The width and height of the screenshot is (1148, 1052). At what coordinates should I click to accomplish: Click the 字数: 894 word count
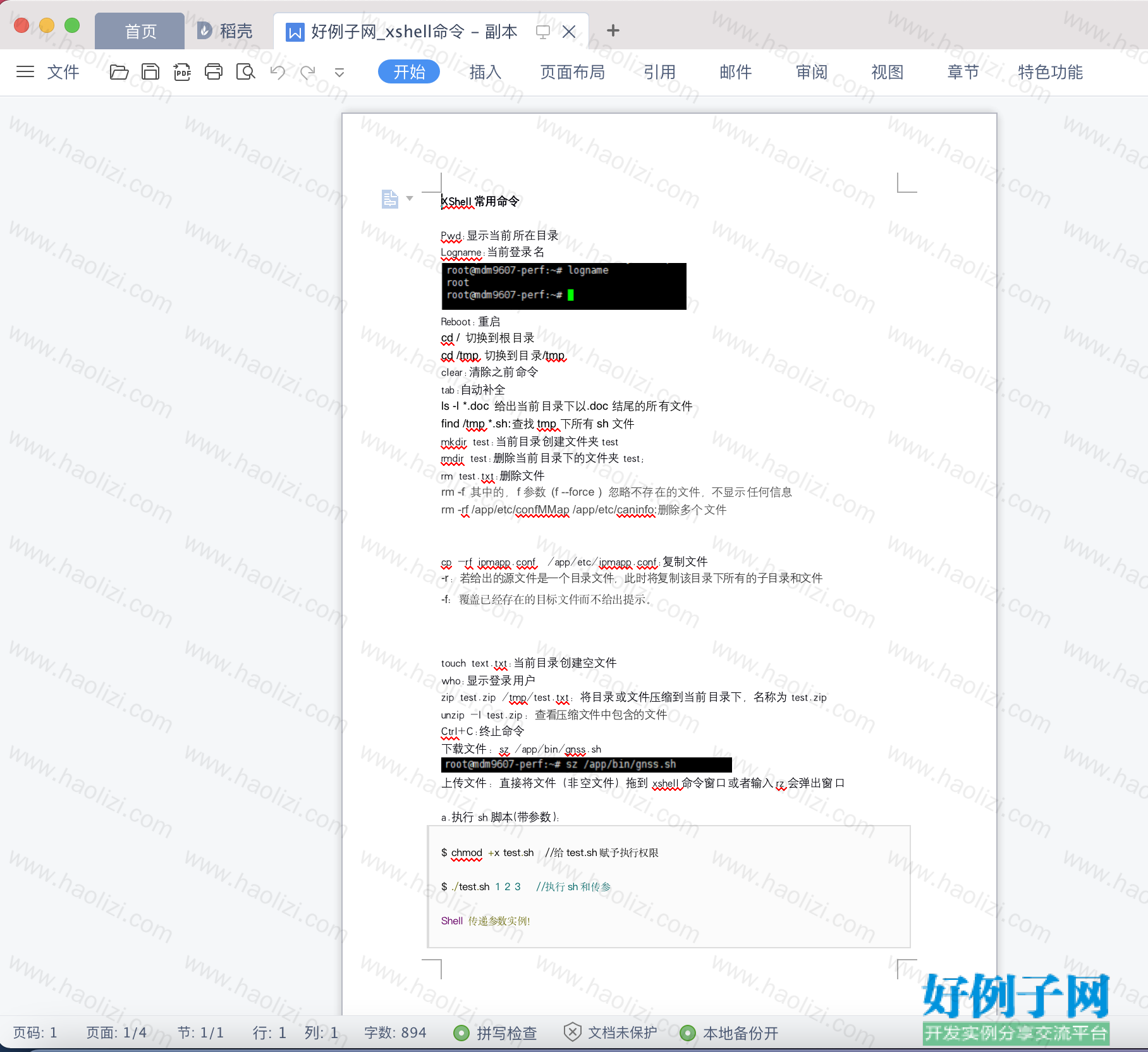click(396, 1032)
